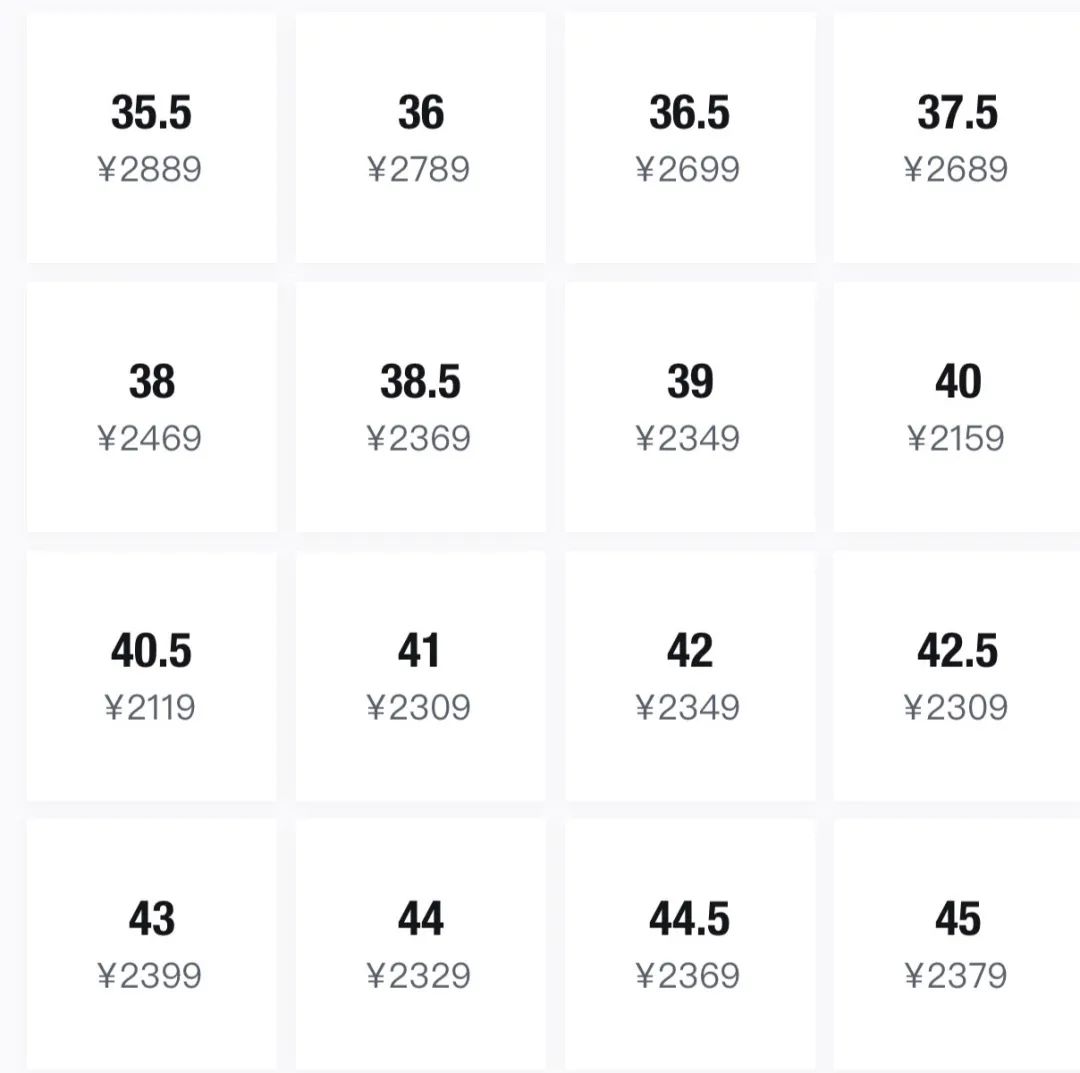The width and height of the screenshot is (1080, 1073).
Task: Select size 40 priced ¥2159
Action: tap(957, 407)
